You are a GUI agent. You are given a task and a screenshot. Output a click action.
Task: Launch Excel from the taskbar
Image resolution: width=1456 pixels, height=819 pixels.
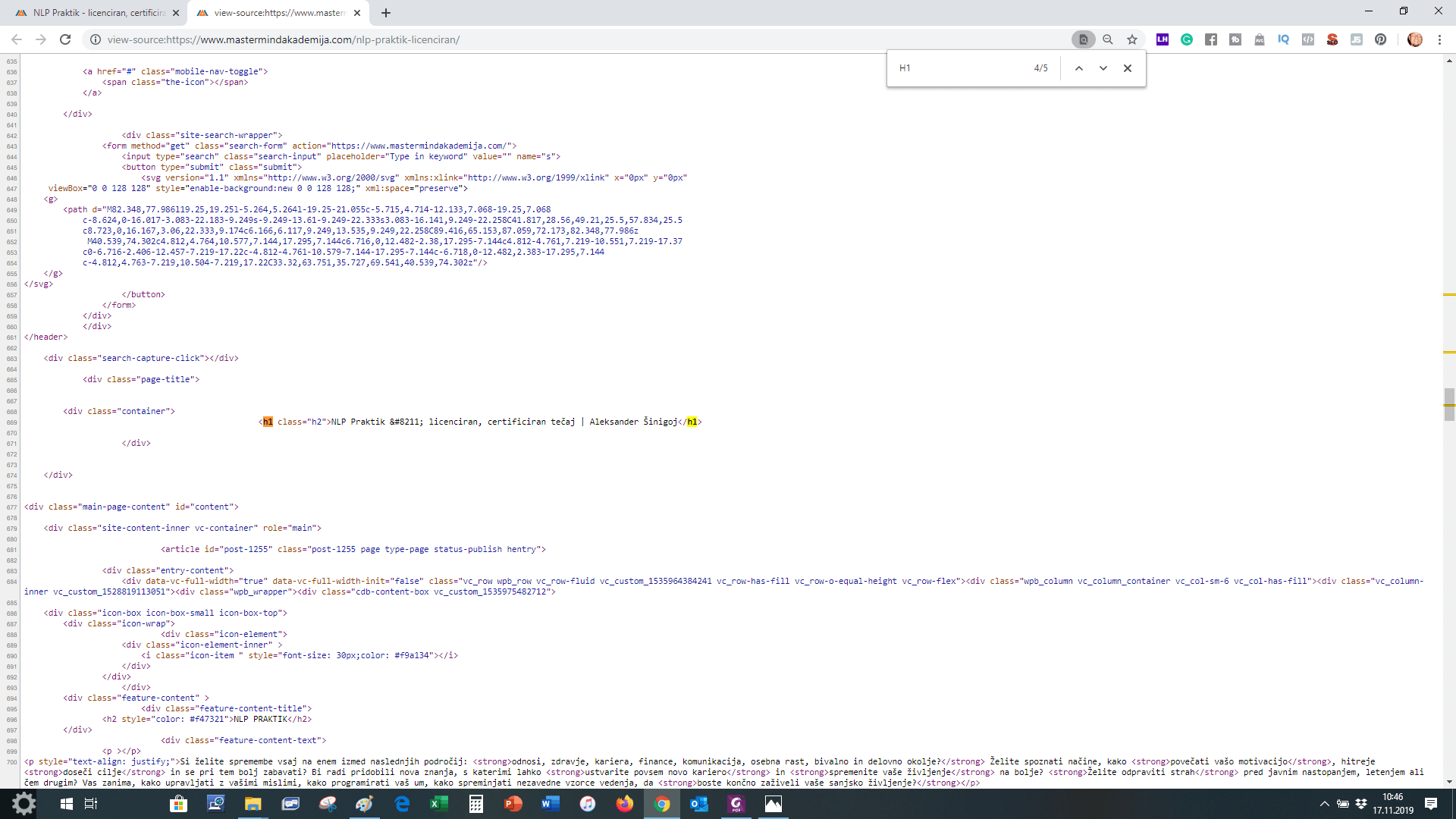(x=439, y=804)
